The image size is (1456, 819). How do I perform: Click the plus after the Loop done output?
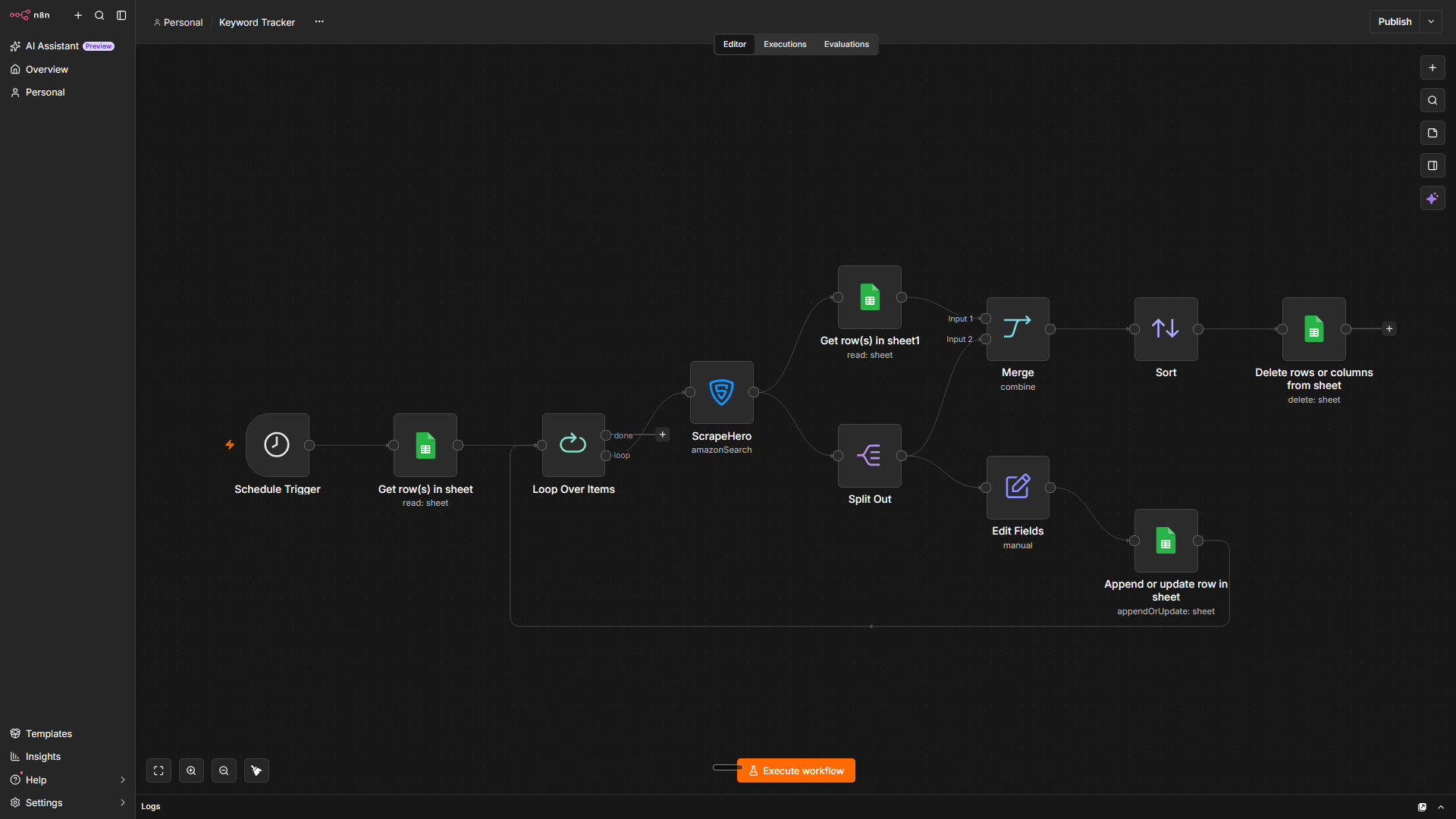[x=662, y=435]
